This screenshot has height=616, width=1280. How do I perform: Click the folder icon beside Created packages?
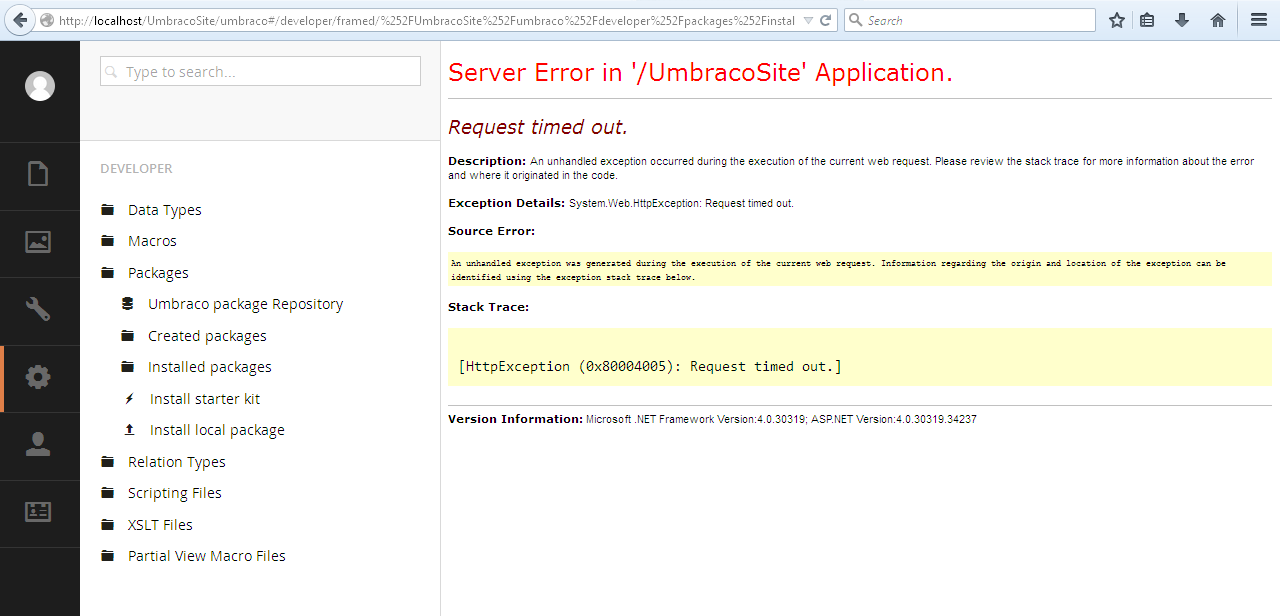(128, 335)
